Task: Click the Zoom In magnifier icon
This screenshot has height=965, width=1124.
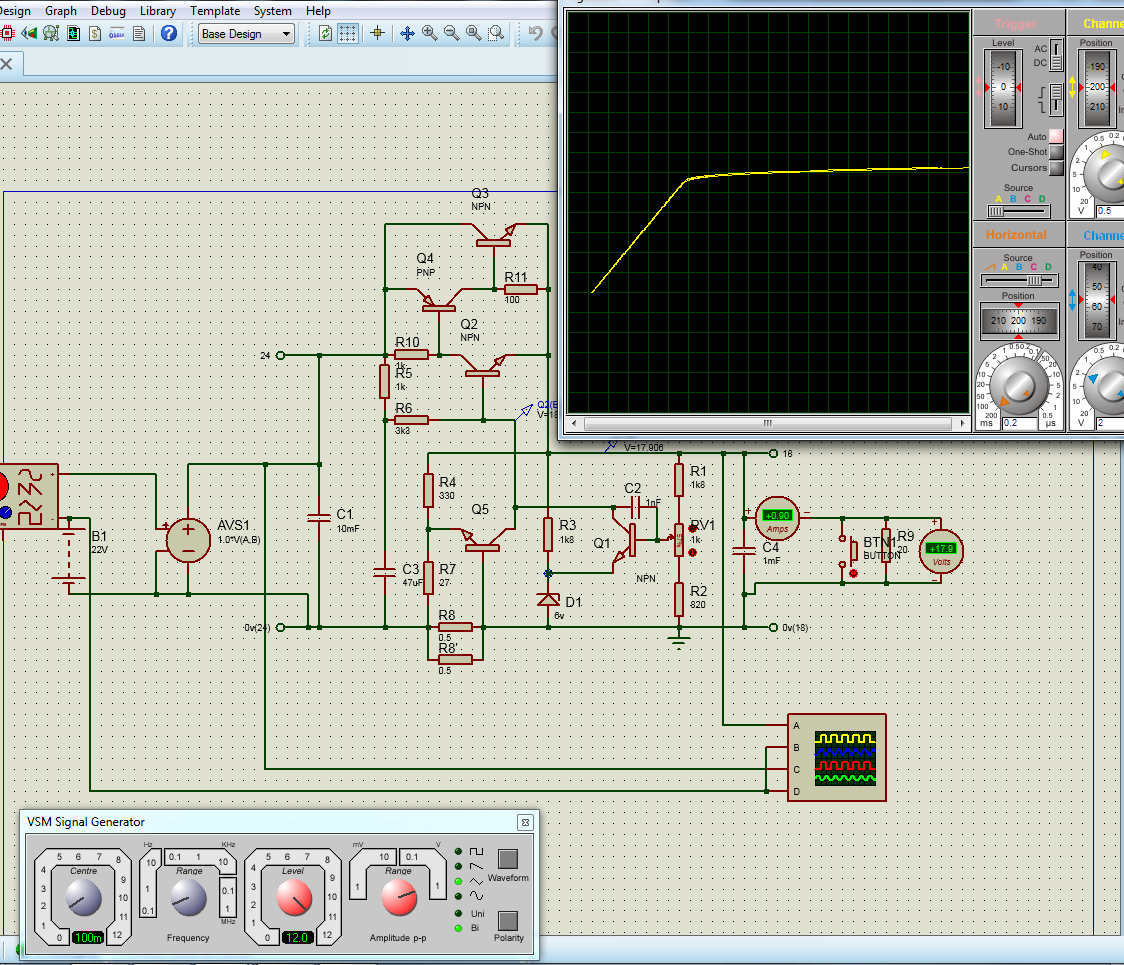Action: 430,33
